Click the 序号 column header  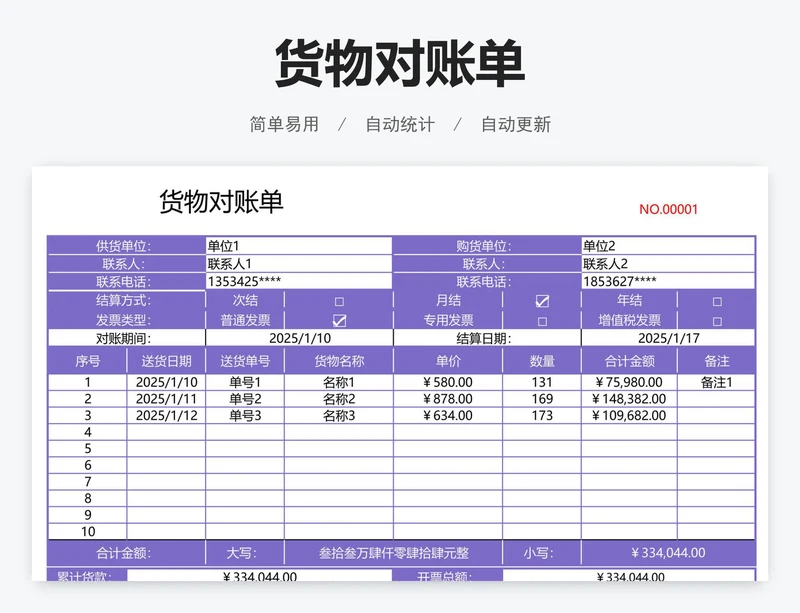(87, 361)
